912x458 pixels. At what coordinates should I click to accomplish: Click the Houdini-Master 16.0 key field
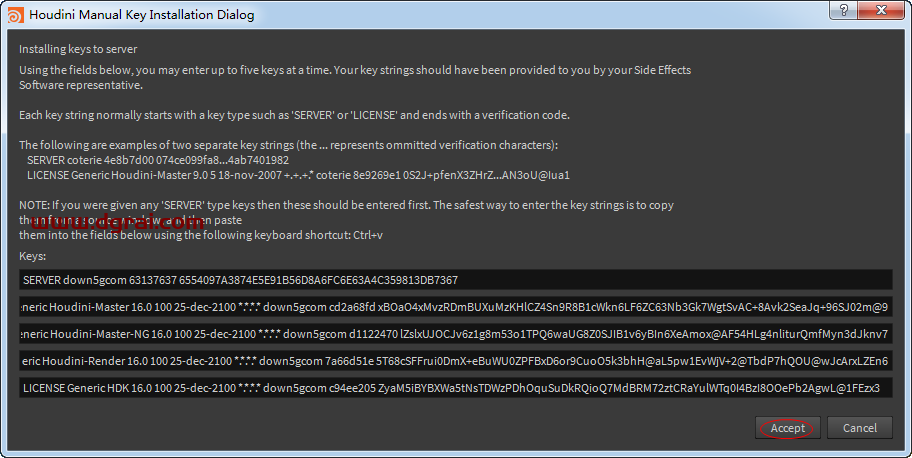[455, 307]
